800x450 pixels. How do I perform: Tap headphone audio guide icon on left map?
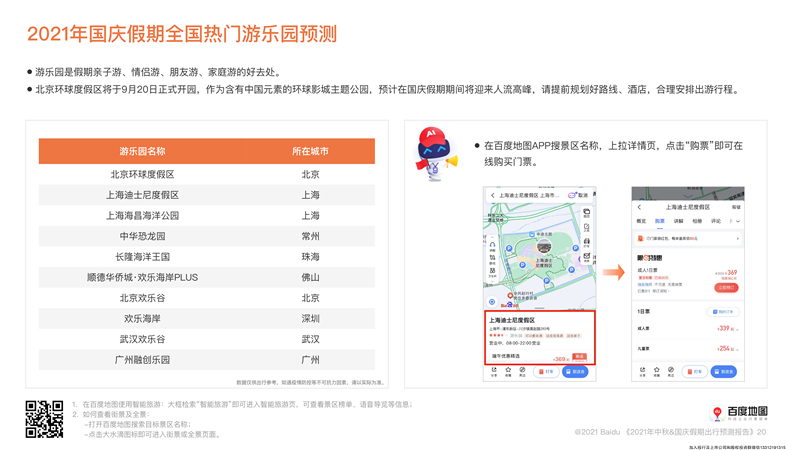(492, 245)
